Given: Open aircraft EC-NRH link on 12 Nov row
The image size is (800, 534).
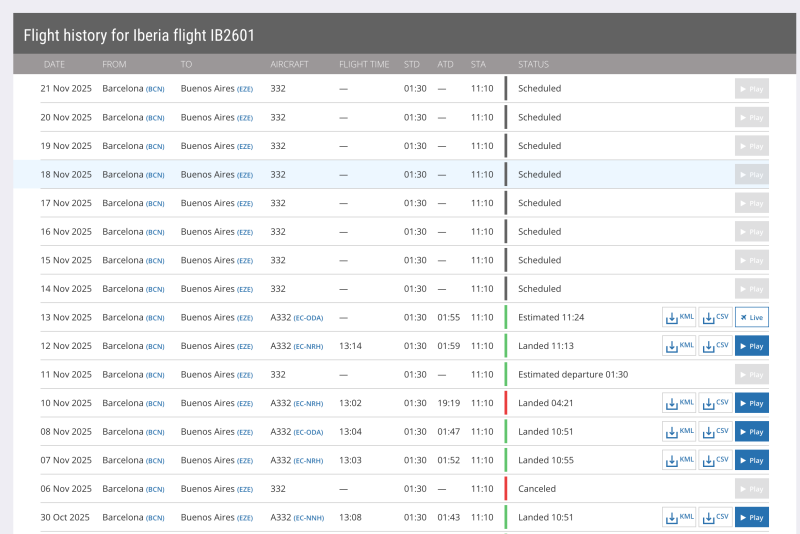Looking at the screenshot, I should click(x=308, y=347).
